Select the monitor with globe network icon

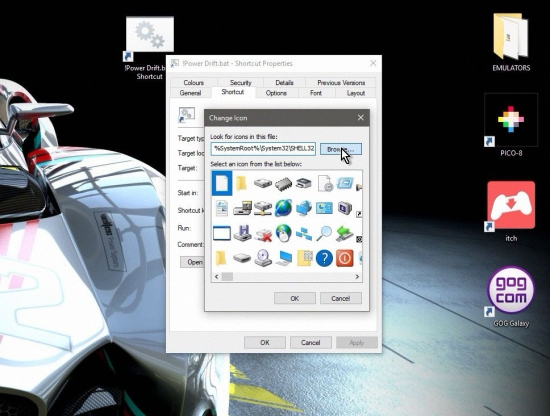click(x=304, y=208)
